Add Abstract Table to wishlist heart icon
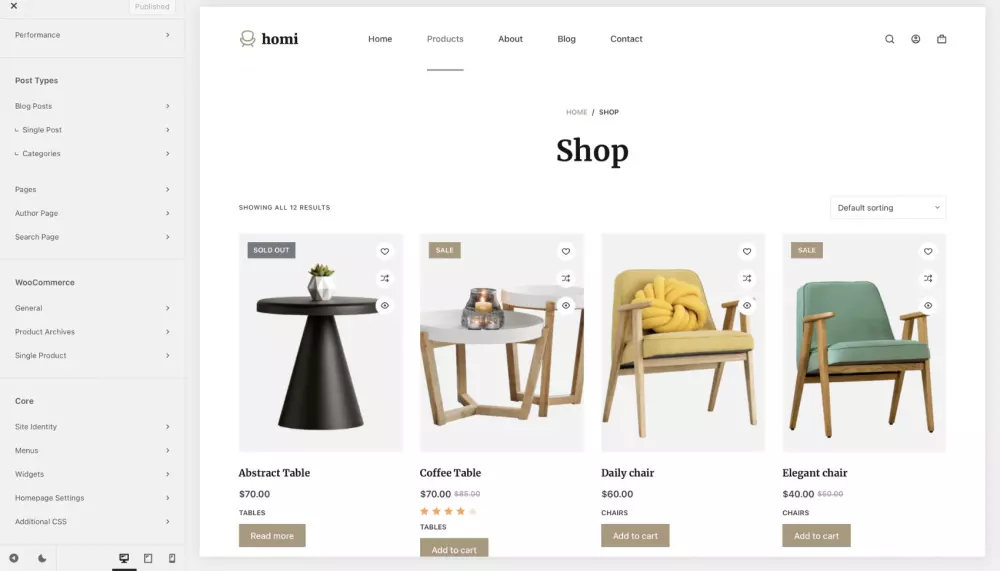Image resolution: width=1000 pixels, height=571 pixels. tap(385, 251)
